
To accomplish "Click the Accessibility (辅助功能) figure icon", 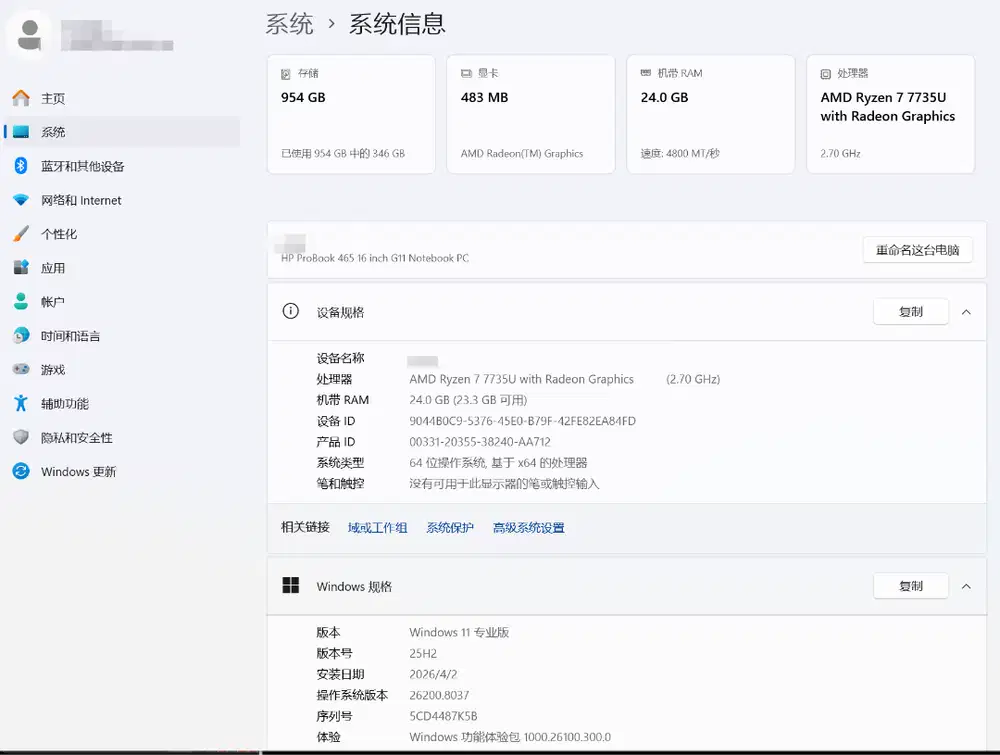I will click(21, 404).
